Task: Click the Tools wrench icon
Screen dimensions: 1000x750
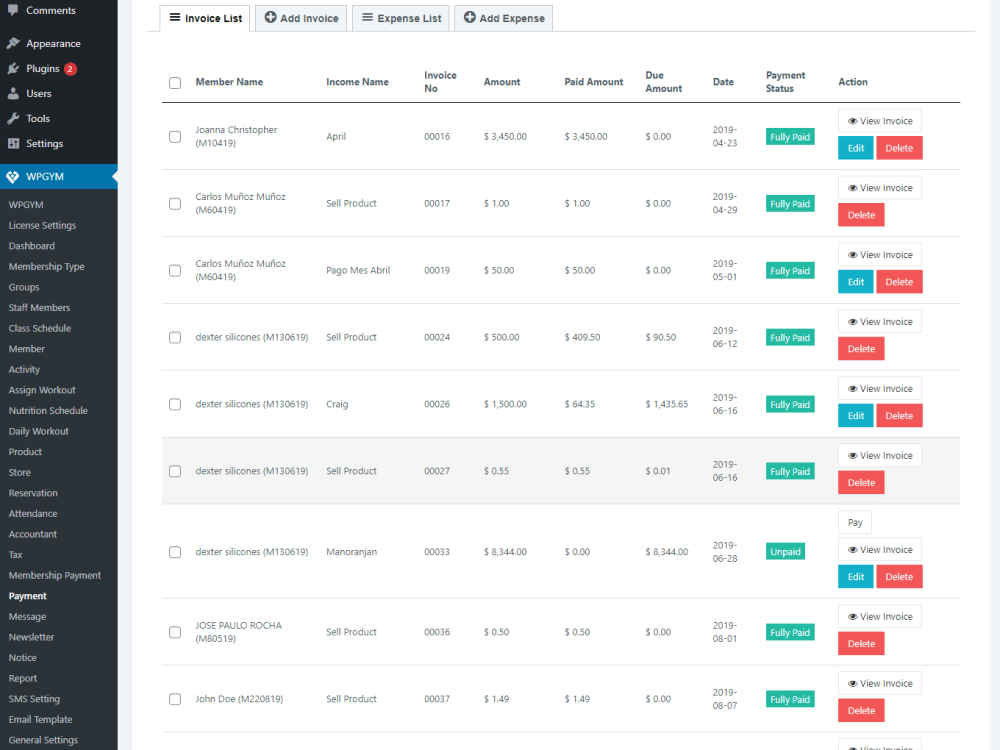Action: coord(13,118)
